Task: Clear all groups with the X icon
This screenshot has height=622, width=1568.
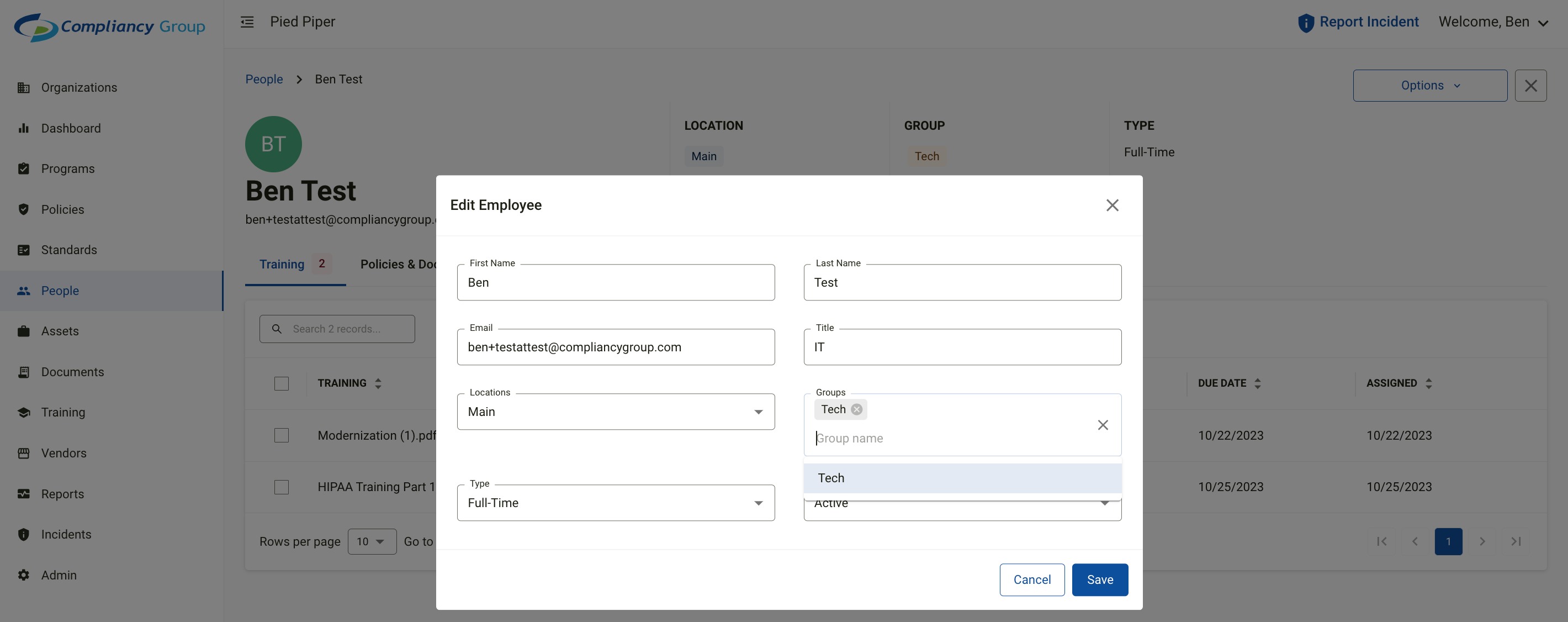Action: click(x=1103, y=425)
